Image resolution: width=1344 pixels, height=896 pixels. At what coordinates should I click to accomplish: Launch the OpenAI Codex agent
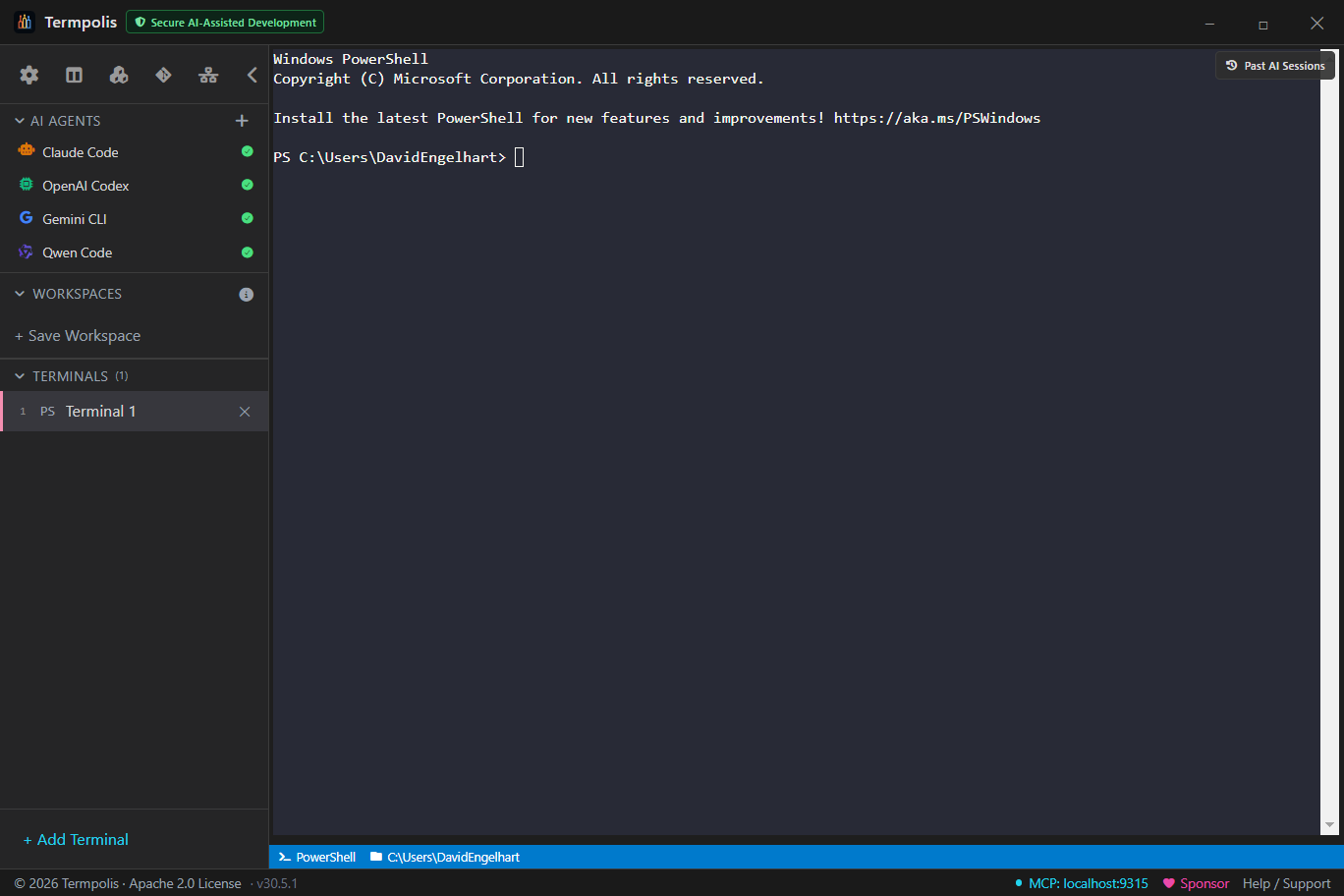click(x=135, y=186)
